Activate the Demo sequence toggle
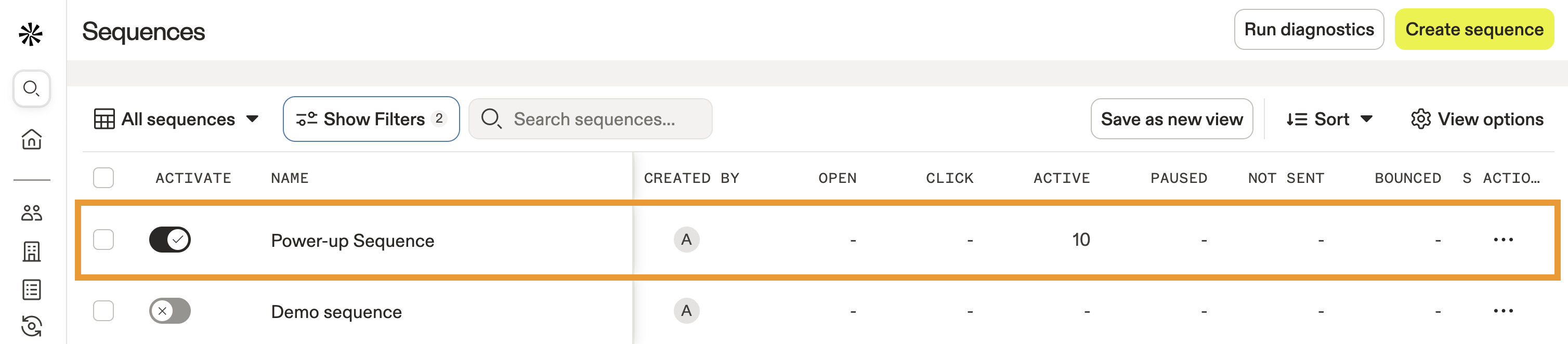 [x=171, y=311]
